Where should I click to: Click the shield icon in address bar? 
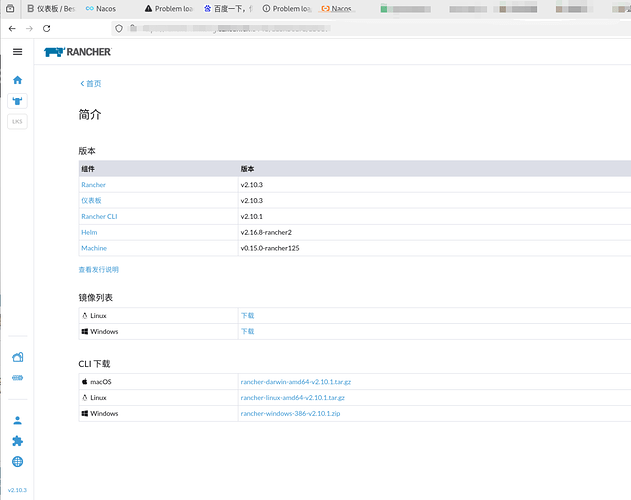click(x=119, y=28)
